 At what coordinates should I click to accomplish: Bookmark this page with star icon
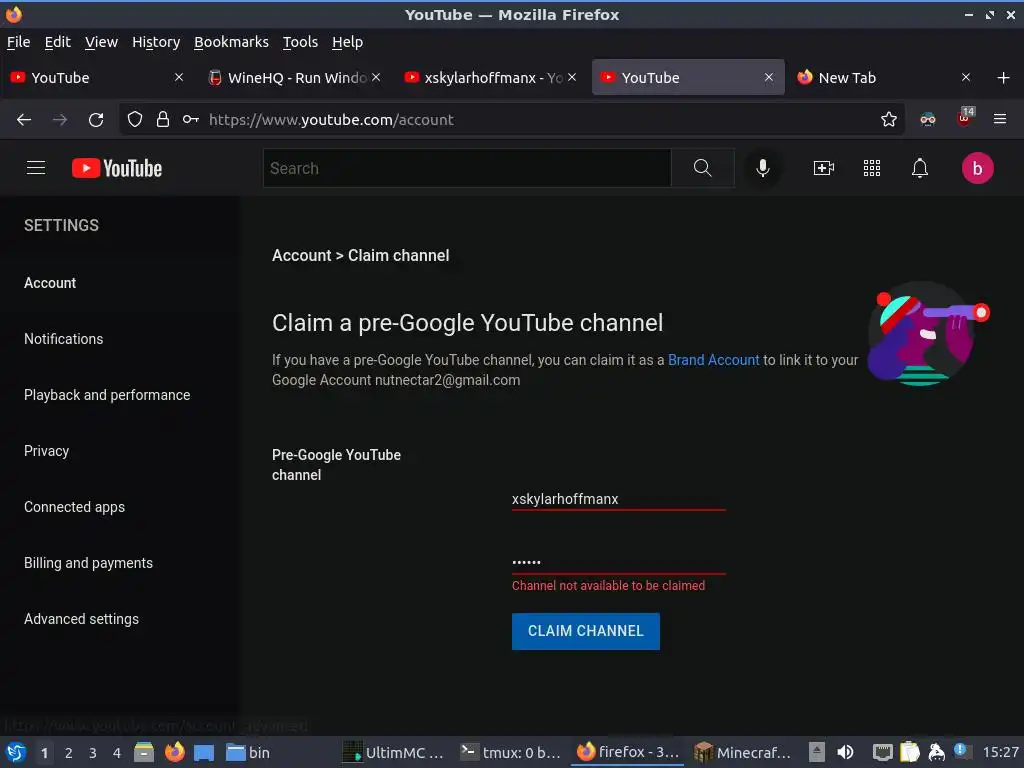[x=888, y=120]
